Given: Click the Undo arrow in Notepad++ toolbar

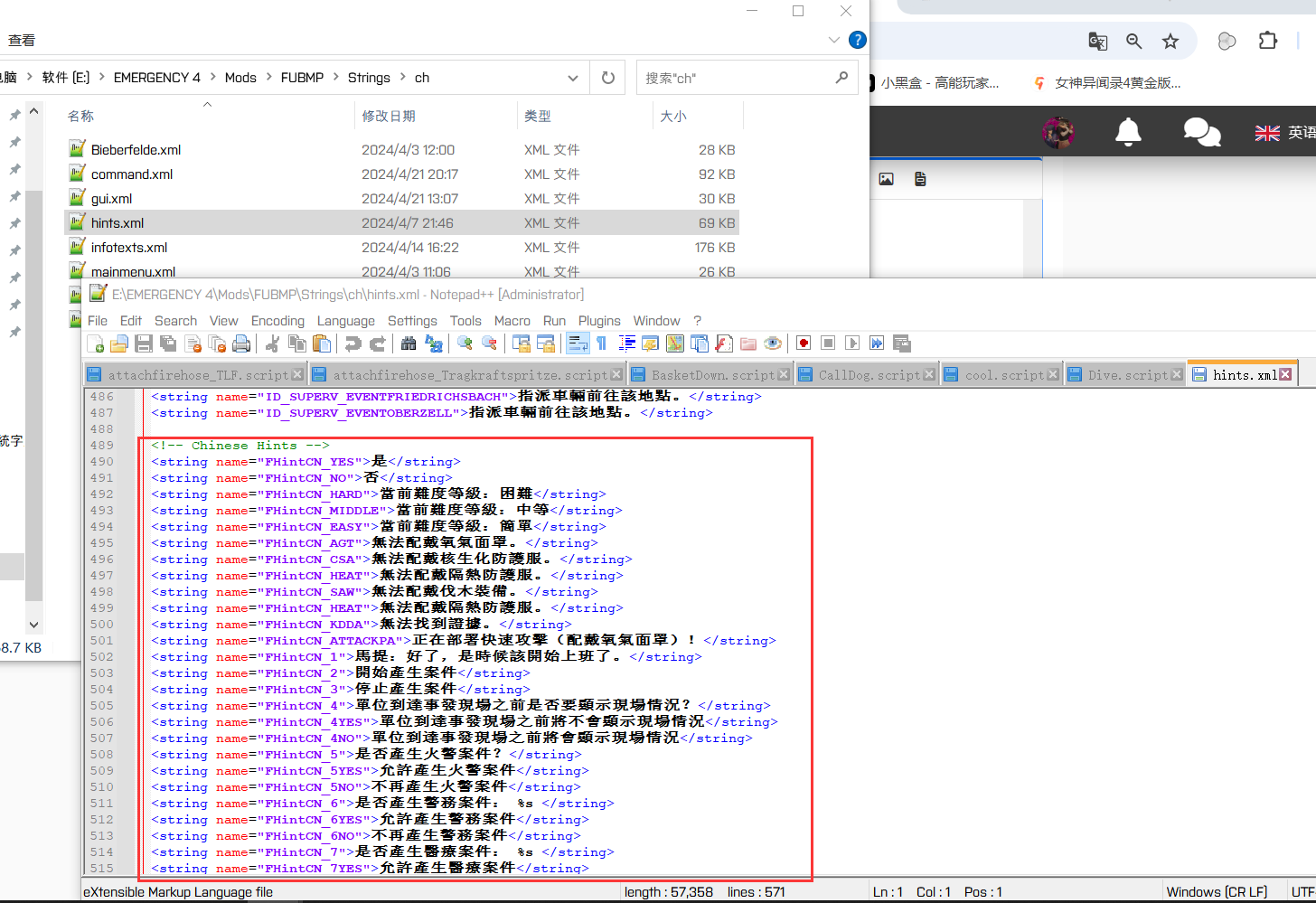Looking at the screenshot, I should coord(353,343).
